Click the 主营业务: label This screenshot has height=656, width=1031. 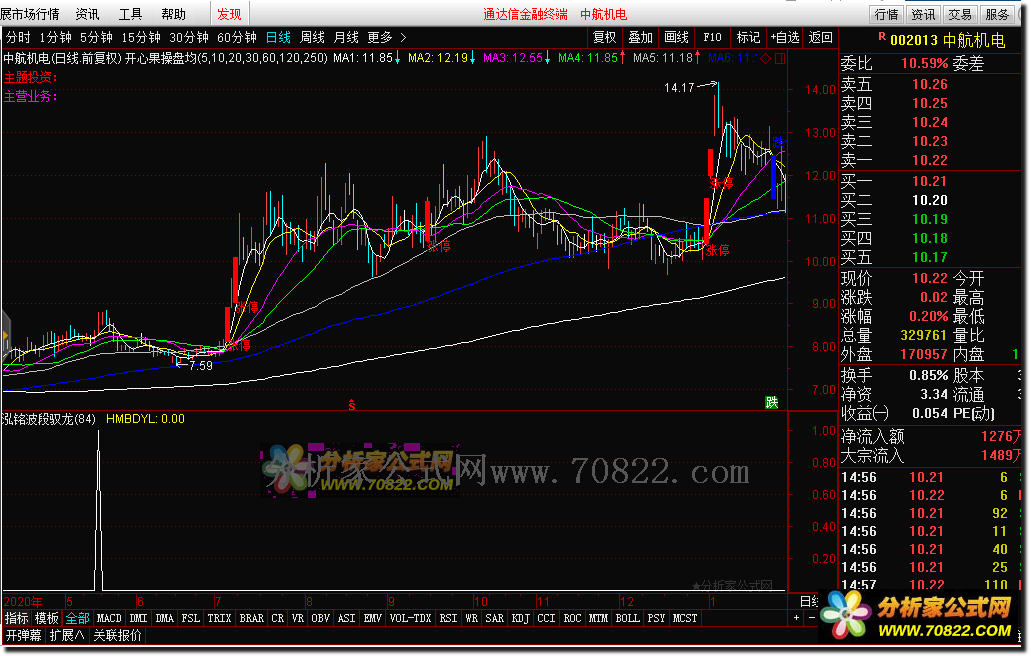pyautogui.click(x=31, y=97)
